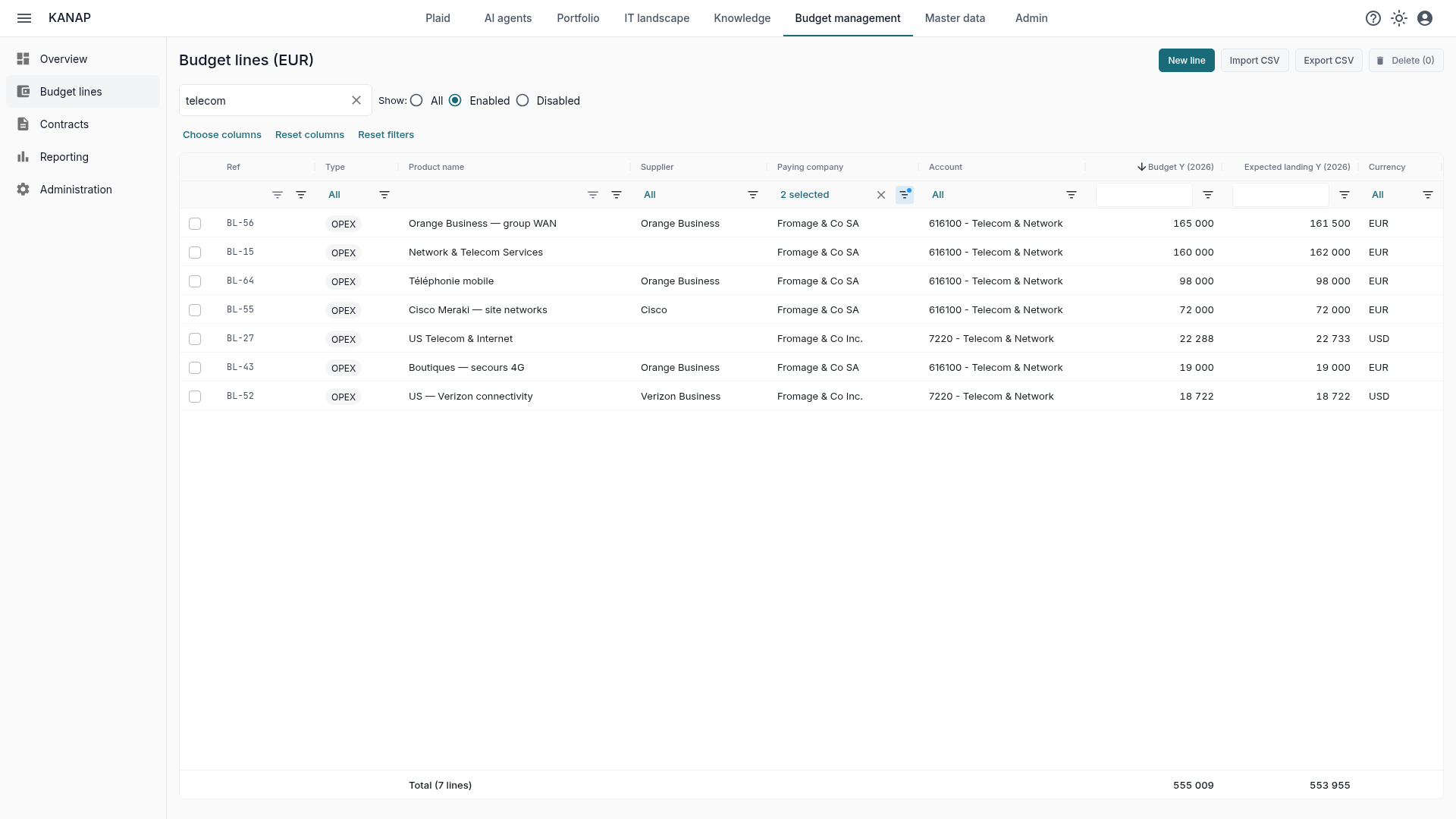Tick the checkbox for row BL-27
1456x819 pixels.
coord(195,339)
